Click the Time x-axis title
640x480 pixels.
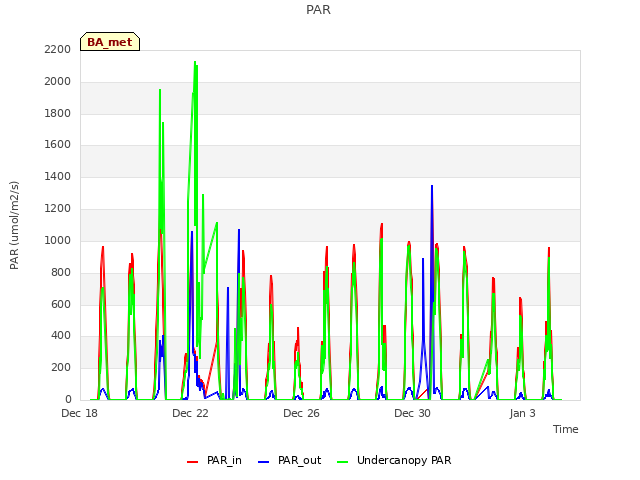(565, 429)
